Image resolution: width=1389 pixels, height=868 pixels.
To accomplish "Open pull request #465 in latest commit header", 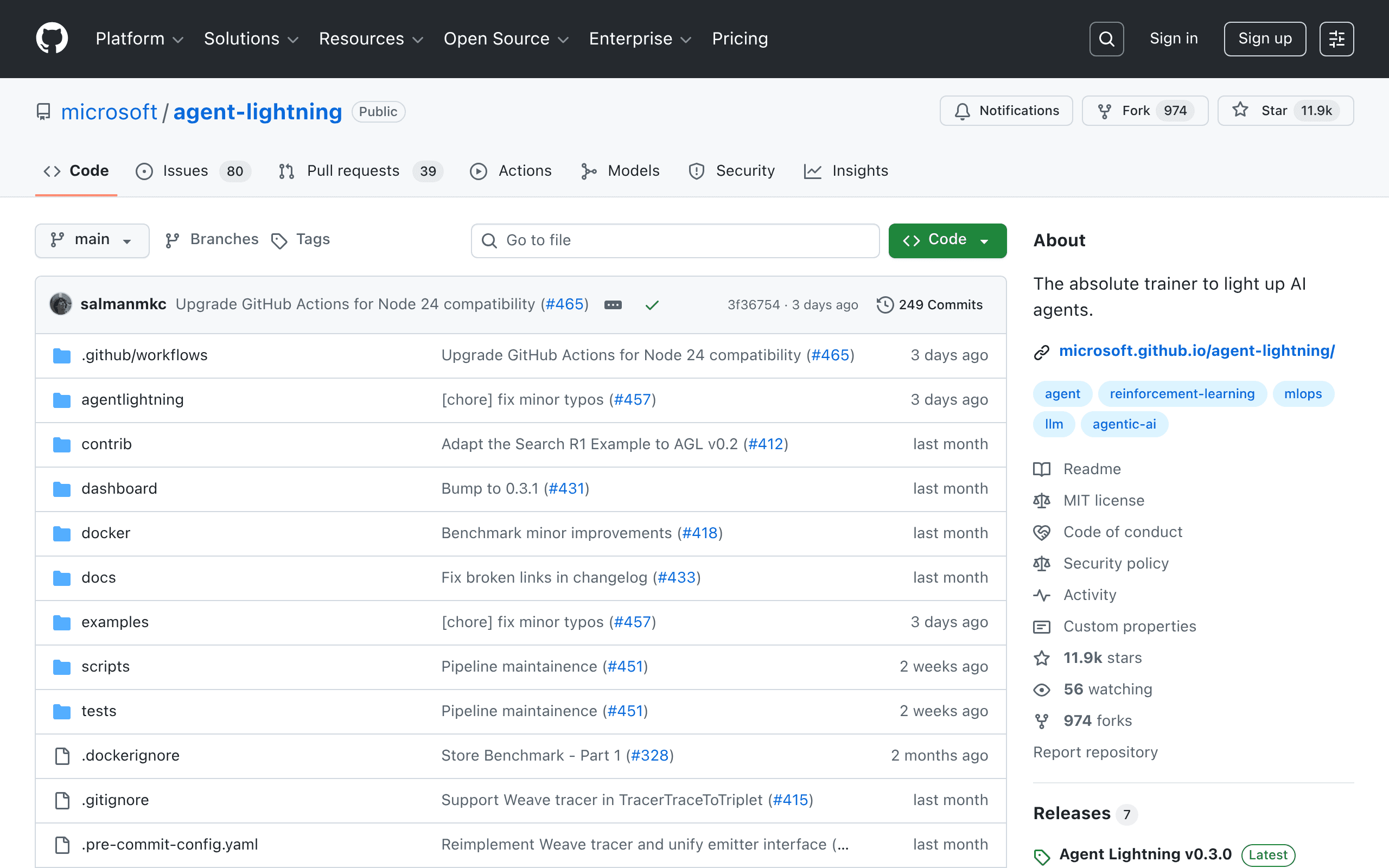I will (564, 304).
